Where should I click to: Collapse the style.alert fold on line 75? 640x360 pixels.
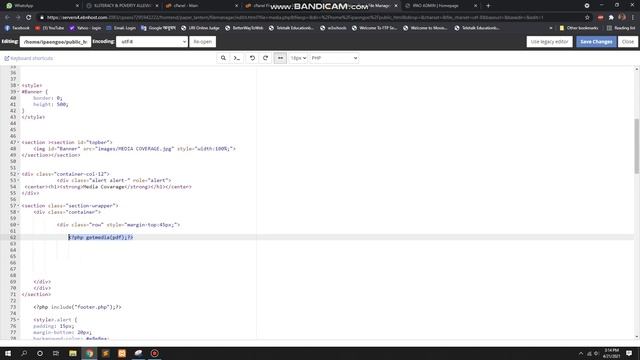point(18,320)
